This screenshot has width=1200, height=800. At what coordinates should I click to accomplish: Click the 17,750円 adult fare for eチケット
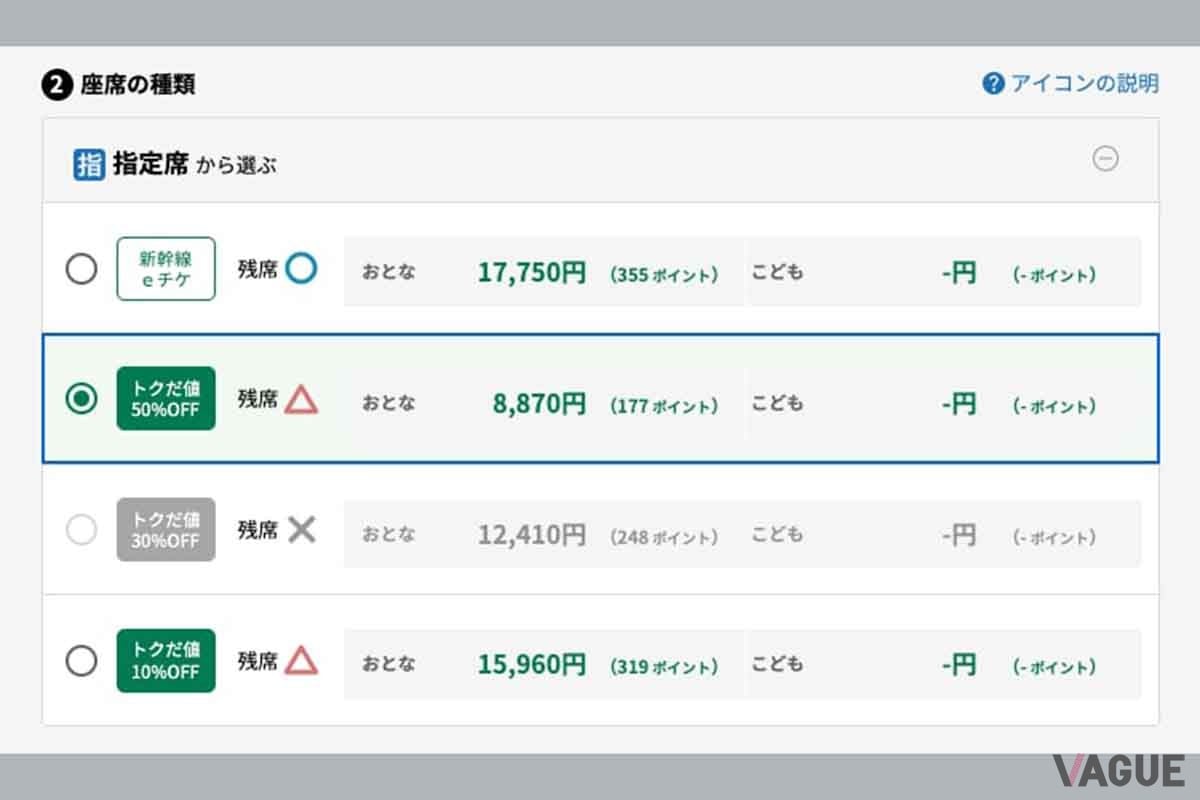531,269
